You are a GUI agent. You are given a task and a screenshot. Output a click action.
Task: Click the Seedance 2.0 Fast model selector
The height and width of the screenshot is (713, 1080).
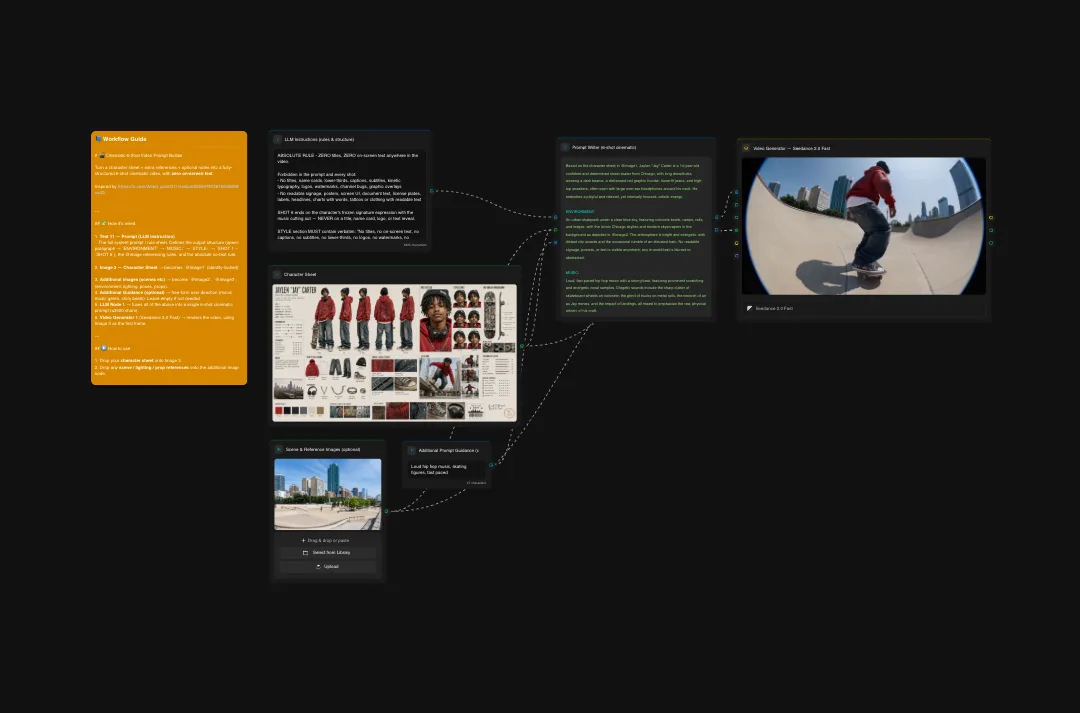pos(864,309)
